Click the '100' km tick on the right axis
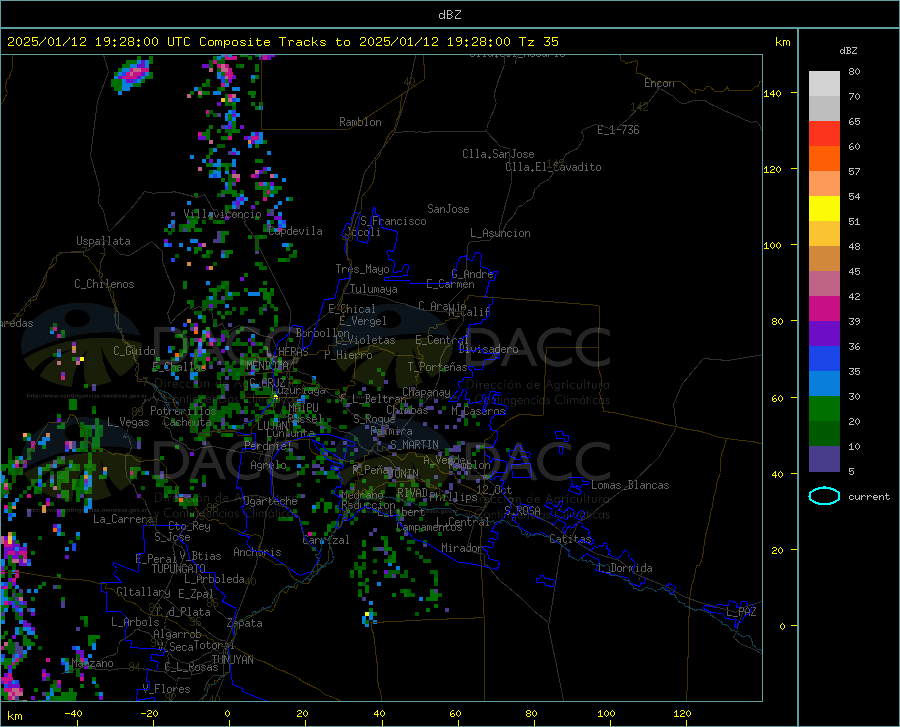Screen dimensions: 900x727 pos(772,245)
